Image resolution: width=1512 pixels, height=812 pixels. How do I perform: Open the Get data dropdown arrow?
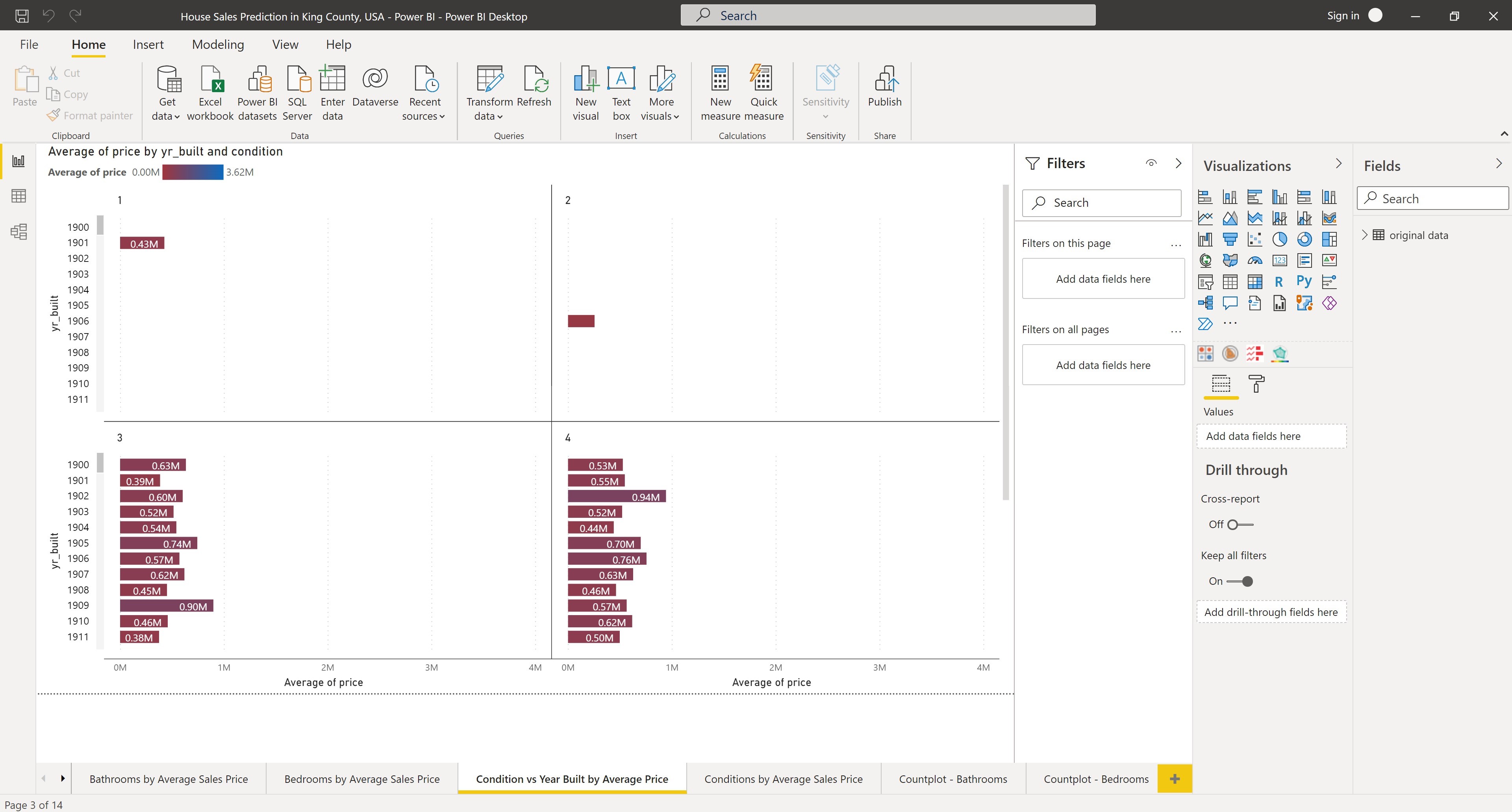pos(177,117)
